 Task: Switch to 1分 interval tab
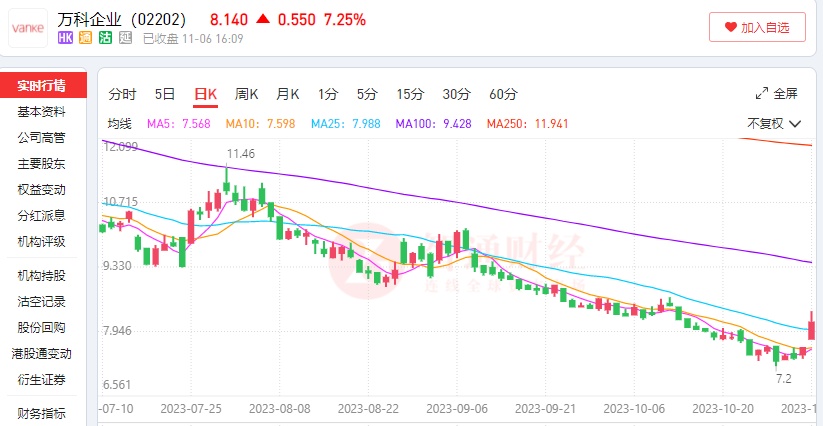pyautogui.click(x=328, y=94)
